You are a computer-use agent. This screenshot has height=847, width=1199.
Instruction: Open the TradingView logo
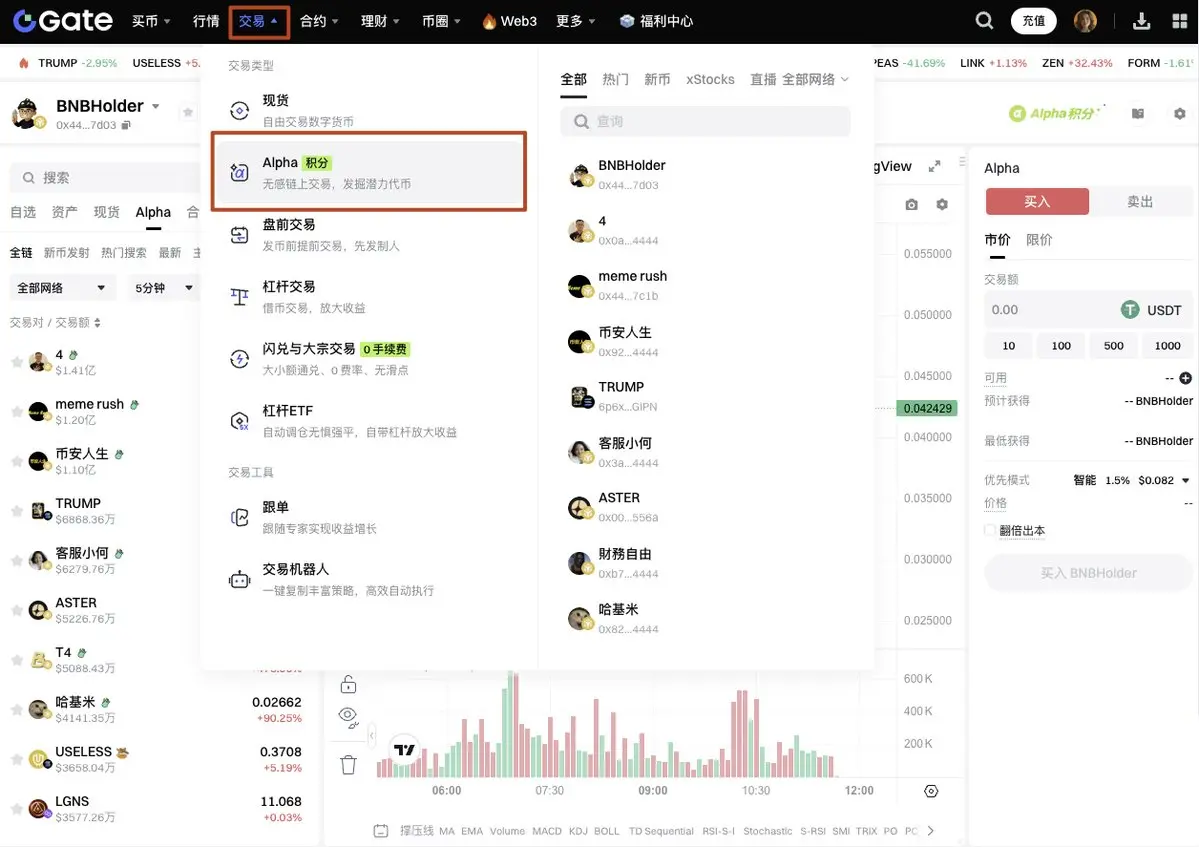pos(404,749)
